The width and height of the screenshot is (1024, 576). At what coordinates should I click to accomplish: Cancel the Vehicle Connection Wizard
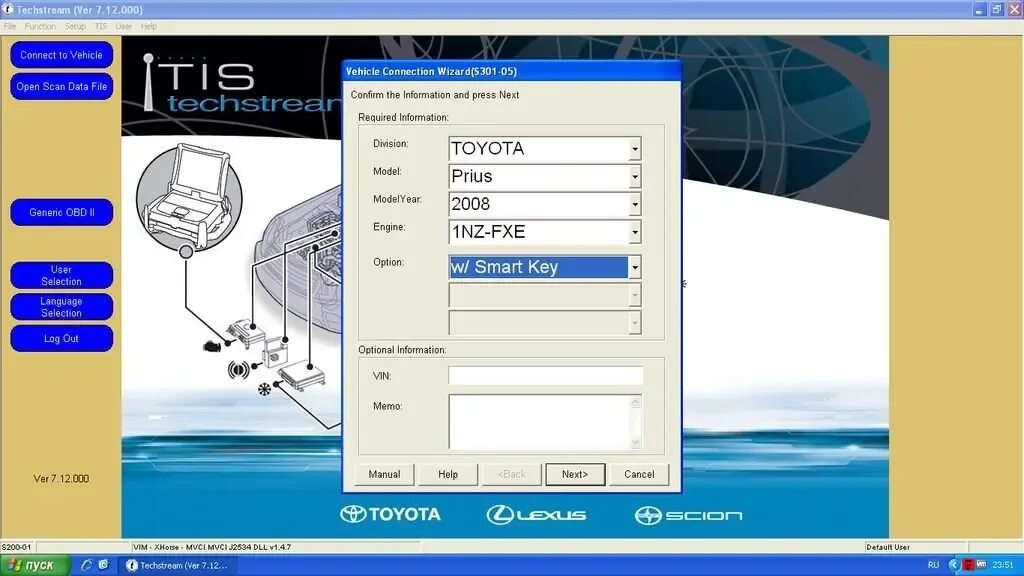pyautogui.click(x=639, y=474)
